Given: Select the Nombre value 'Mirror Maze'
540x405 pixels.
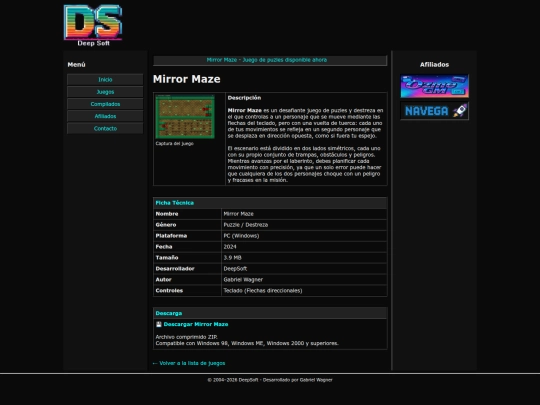Looking at the screenshot, I should [x=238, y=214].
